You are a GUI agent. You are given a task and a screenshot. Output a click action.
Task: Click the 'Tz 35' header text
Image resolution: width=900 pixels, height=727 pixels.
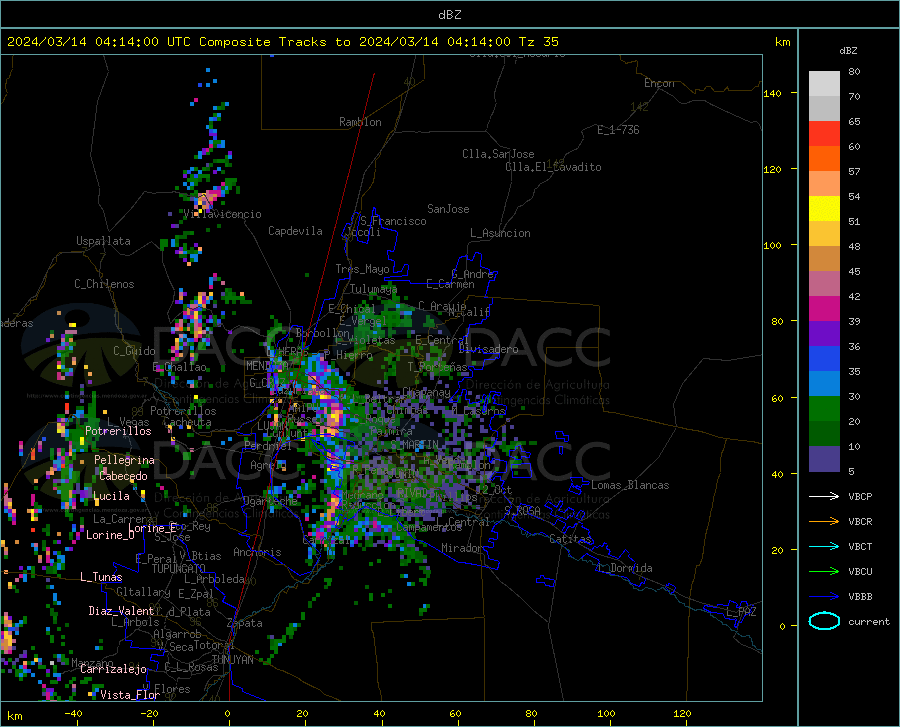coord(539,42)
